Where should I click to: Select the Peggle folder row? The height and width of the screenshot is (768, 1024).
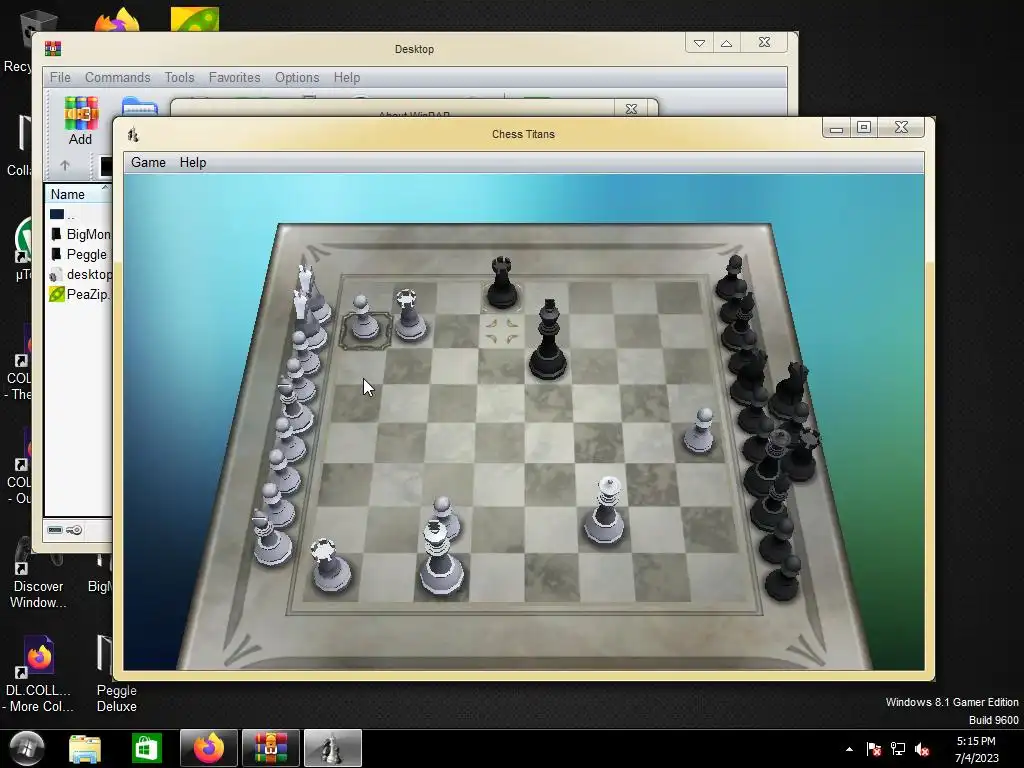[x=79, y=254]
